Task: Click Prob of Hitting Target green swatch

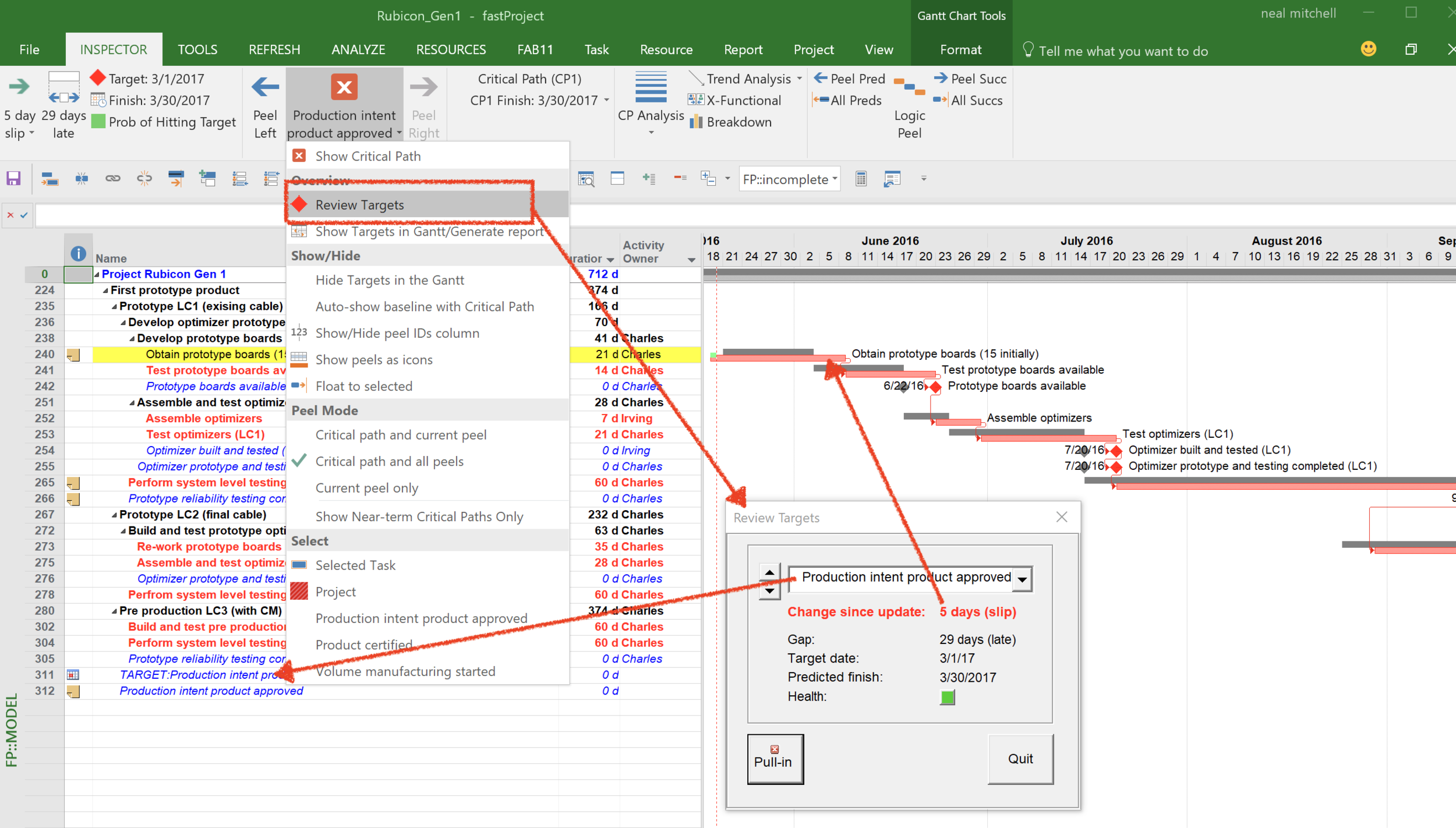Action: 98,122
